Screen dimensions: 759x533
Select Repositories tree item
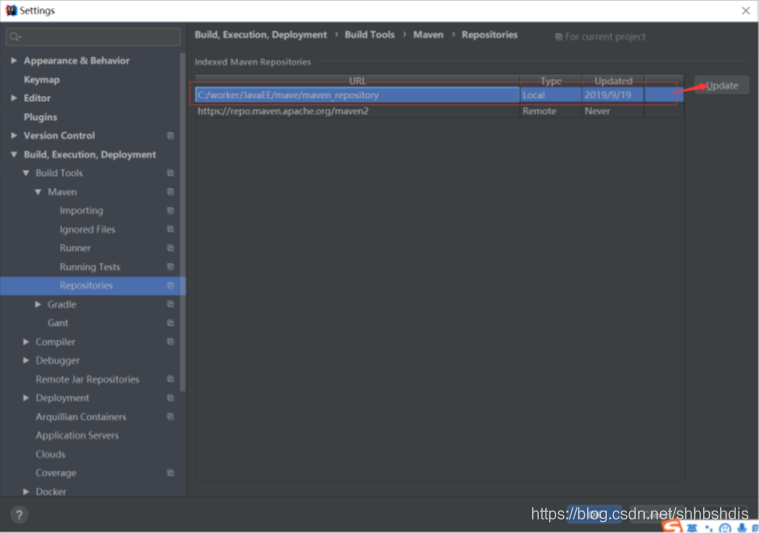point(92,286)
